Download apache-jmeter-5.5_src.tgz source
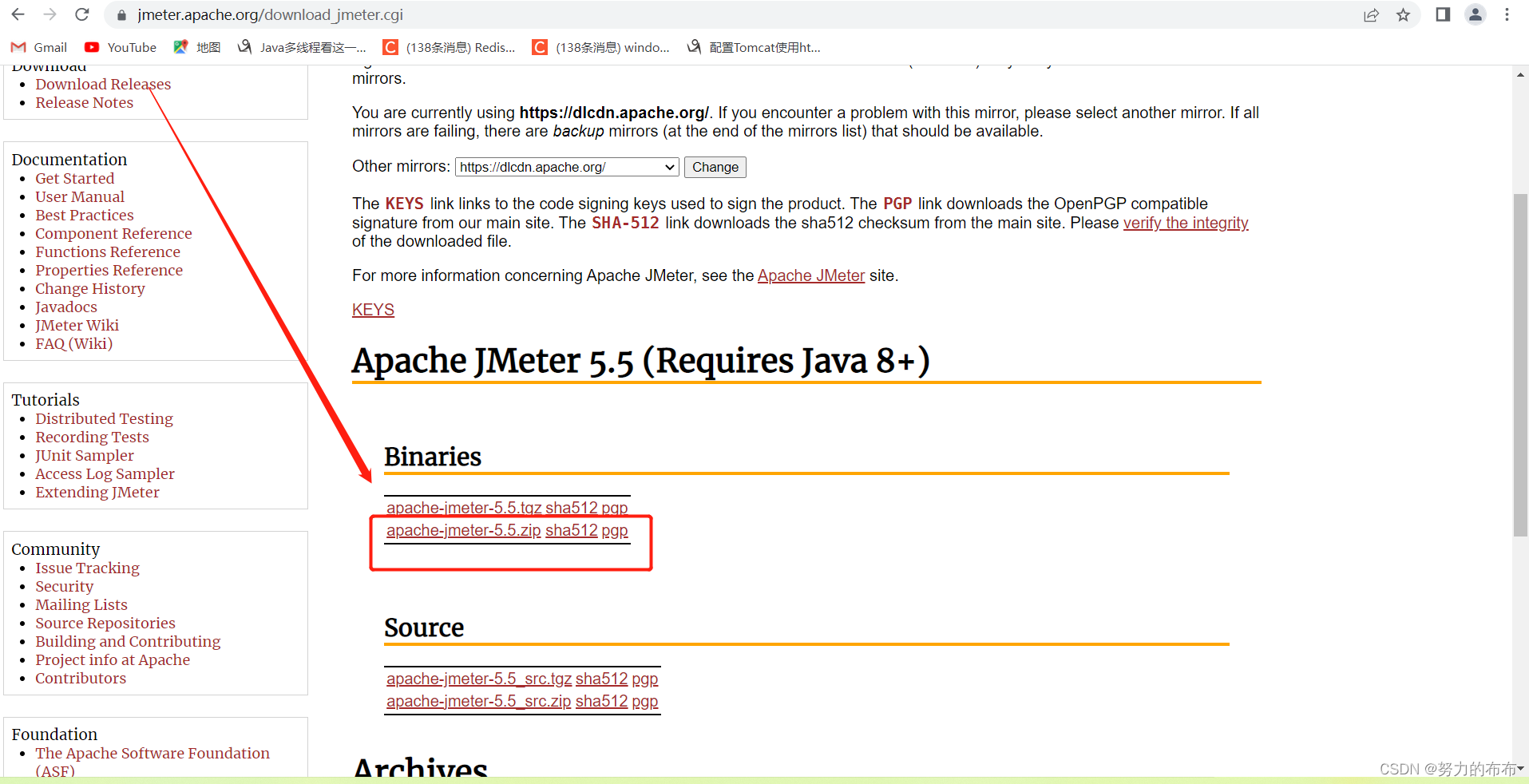 click(x=479, y=679)
